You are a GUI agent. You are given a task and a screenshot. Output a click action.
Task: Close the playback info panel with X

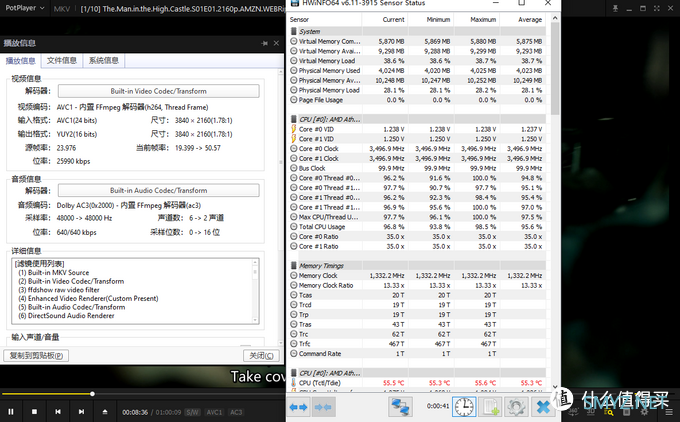point(276,43)
